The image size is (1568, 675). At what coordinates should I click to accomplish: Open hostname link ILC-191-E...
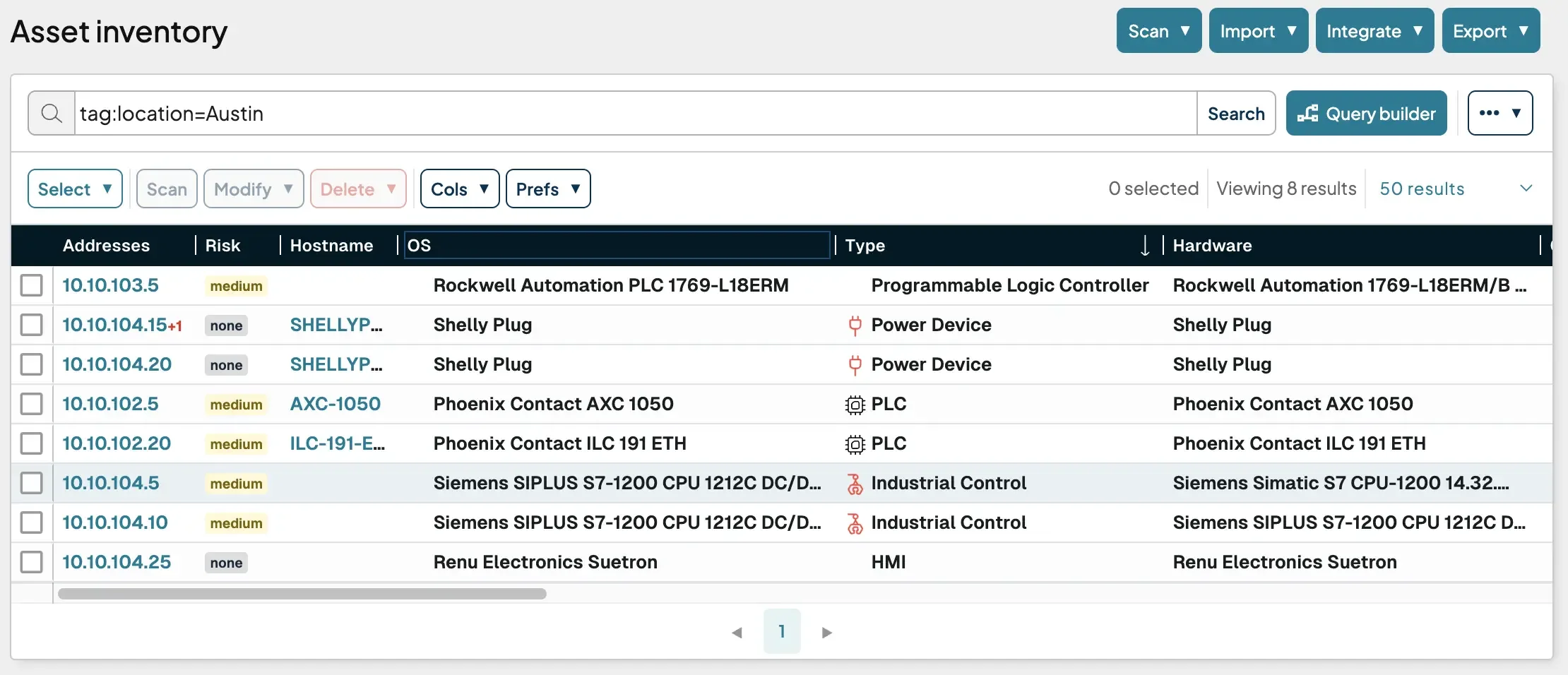[338, 443]
